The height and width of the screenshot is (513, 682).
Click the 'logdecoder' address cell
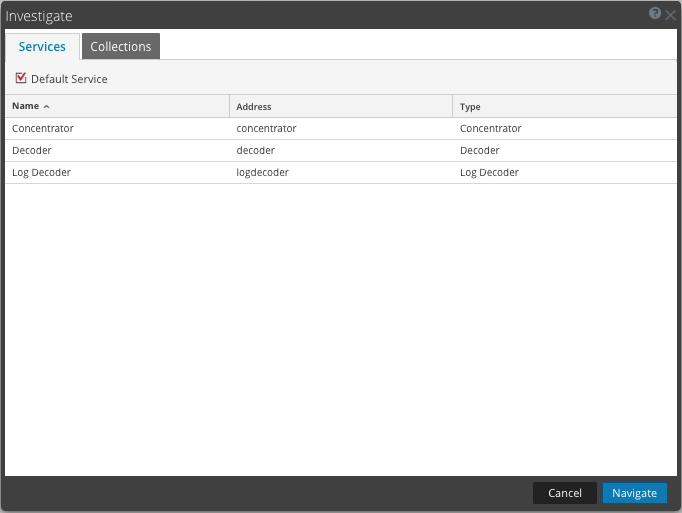click(262, 173)
